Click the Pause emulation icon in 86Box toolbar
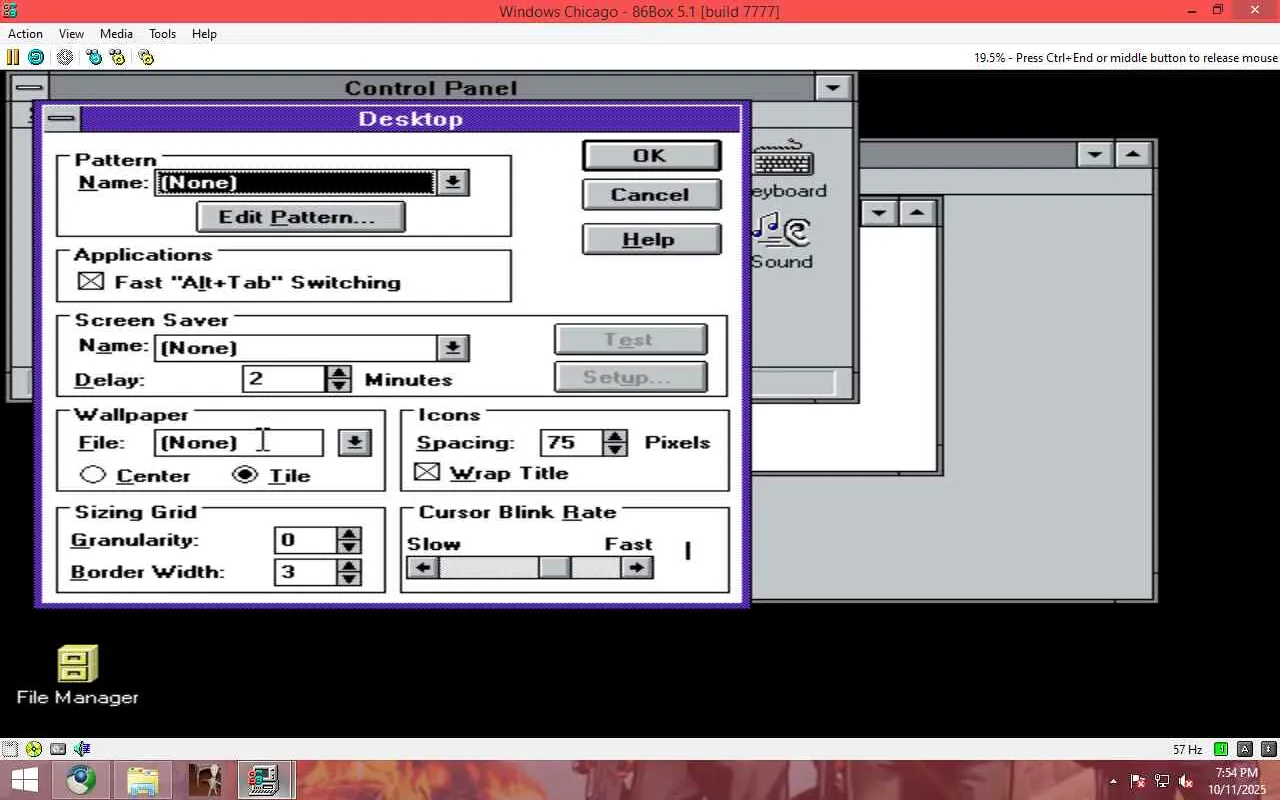The image size is (1280, 800). pos(14,57)
